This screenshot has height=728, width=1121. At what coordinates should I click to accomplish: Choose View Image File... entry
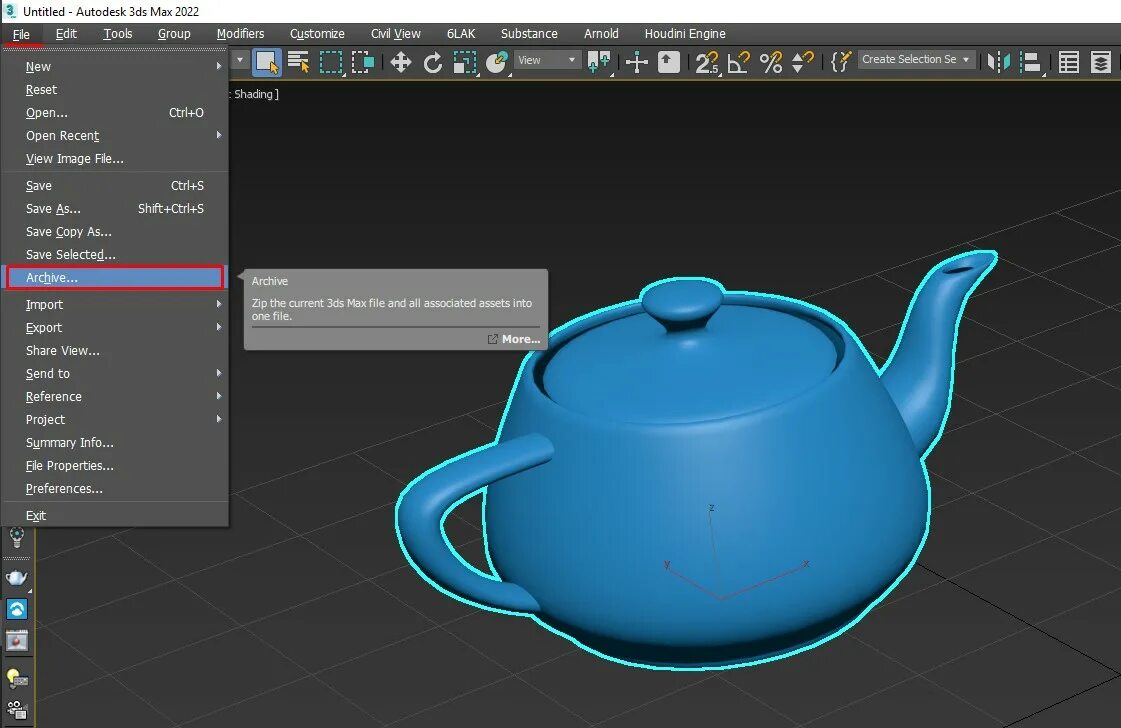(115, 158)
